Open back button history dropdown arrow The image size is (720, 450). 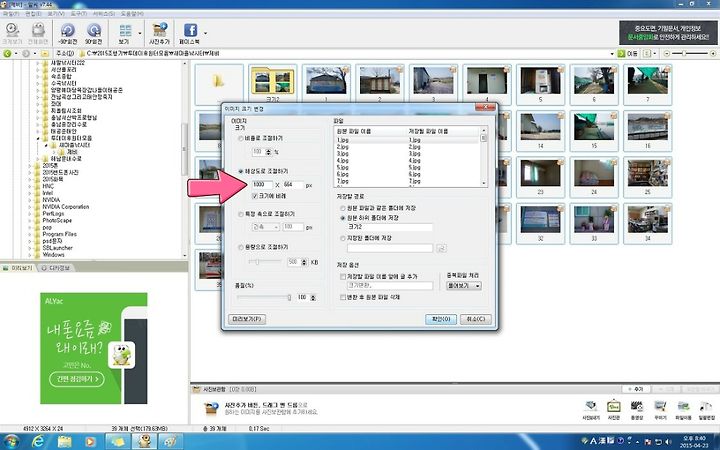16,54
